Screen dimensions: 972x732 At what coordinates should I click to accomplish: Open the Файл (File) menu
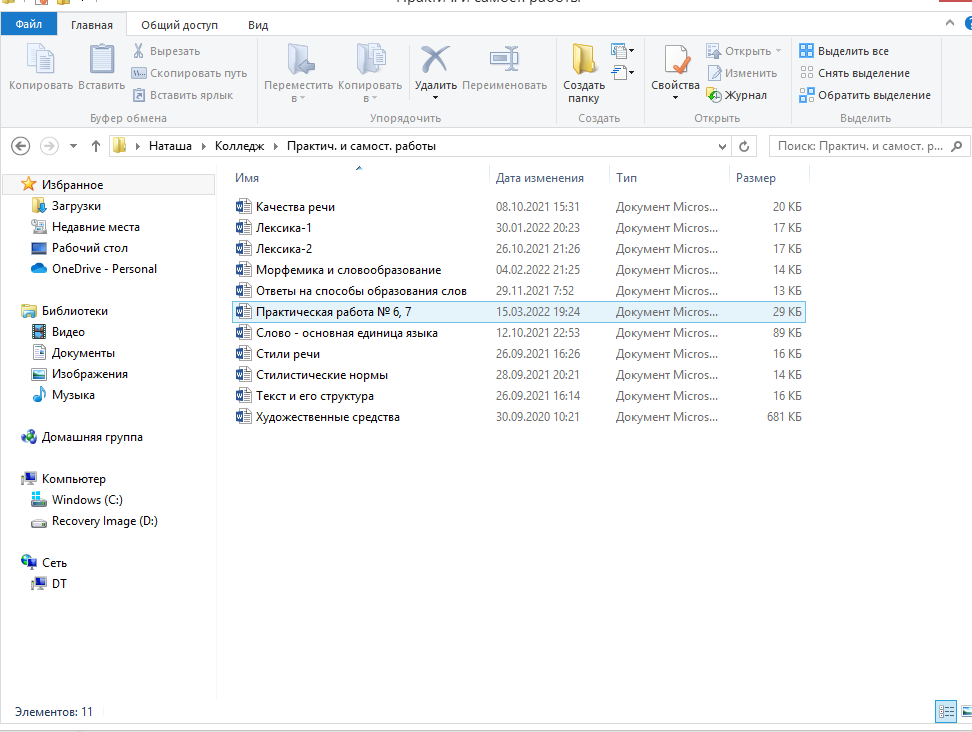coord(28,25)
